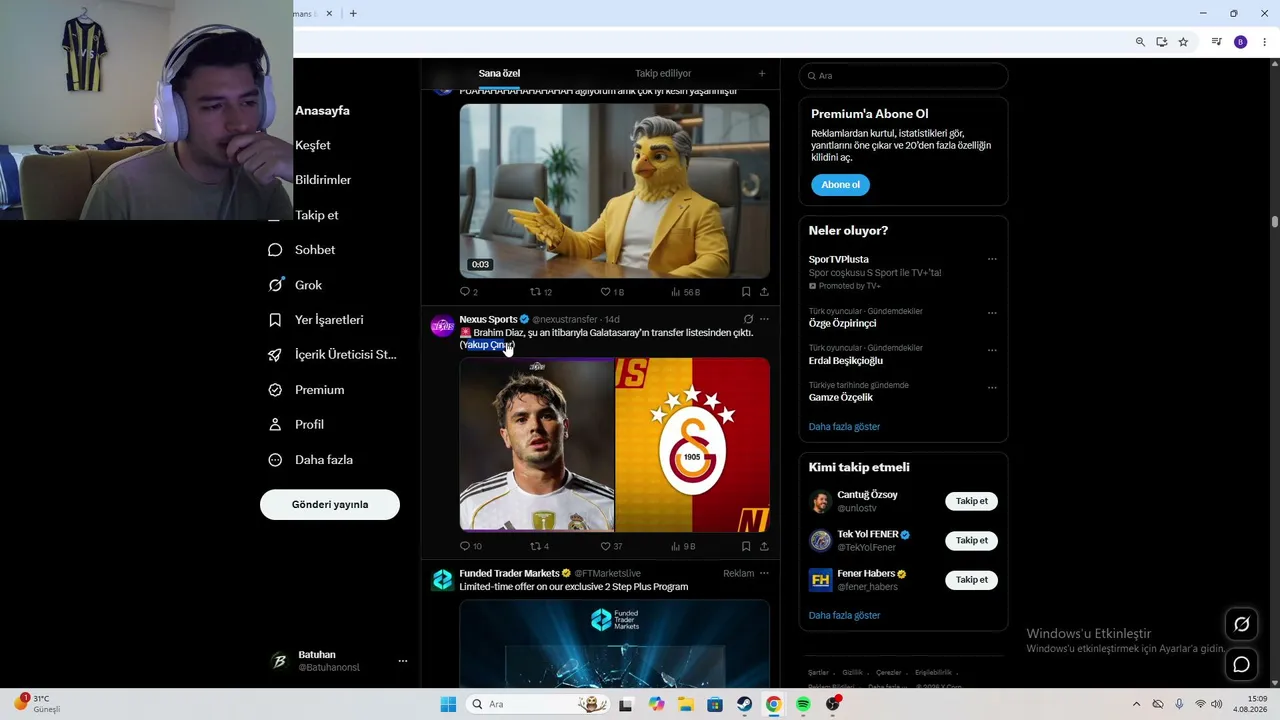Open a new browser tab

pos(353,13)
